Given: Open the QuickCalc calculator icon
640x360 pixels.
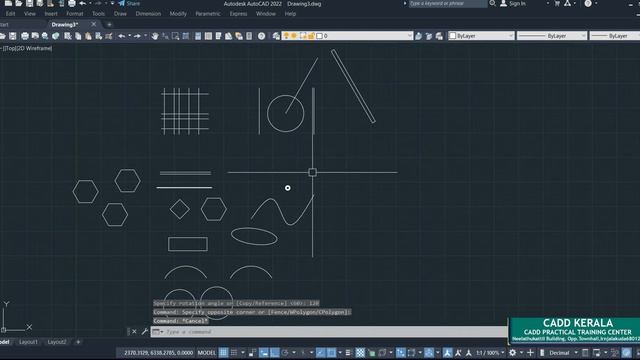Looking at the screenshot, I should (249, 36).
